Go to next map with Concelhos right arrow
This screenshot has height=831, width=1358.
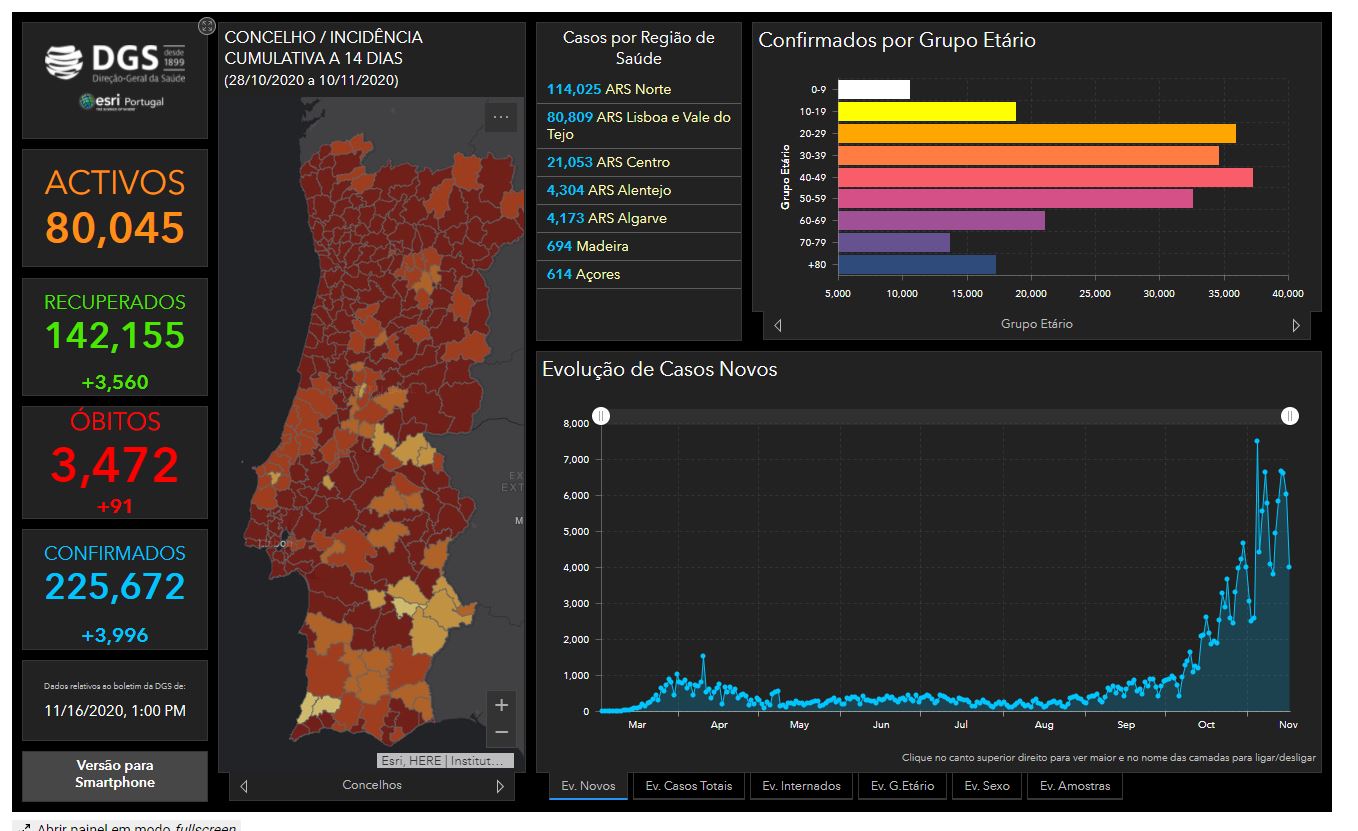[500, 786]
